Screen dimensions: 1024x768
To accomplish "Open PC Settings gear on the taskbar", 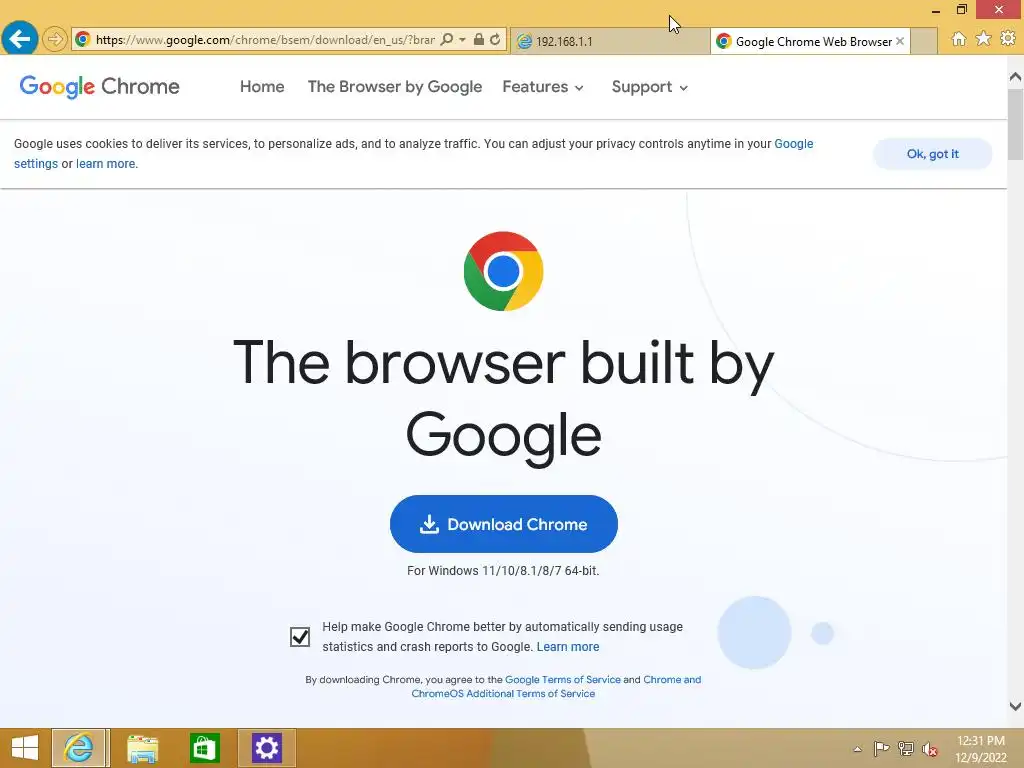I will tap(266, 748).
